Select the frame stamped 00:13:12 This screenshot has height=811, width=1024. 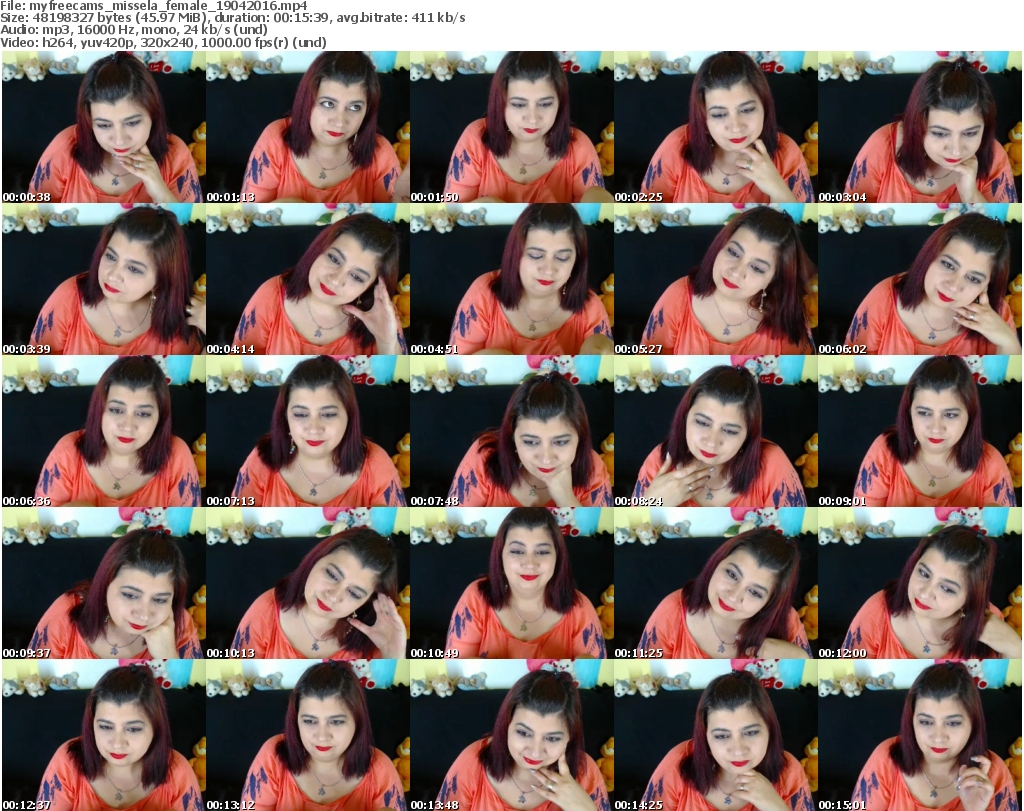pyautogui.click(x=308, y=735)
